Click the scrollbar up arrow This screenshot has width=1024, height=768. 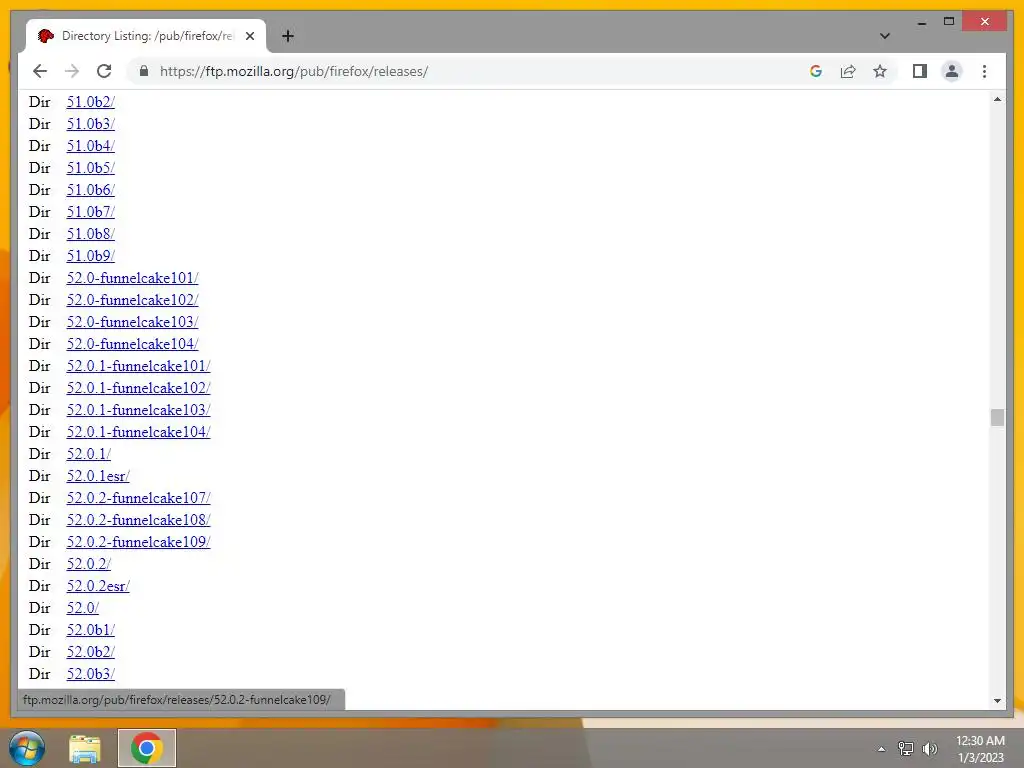(x=997, y=99)
